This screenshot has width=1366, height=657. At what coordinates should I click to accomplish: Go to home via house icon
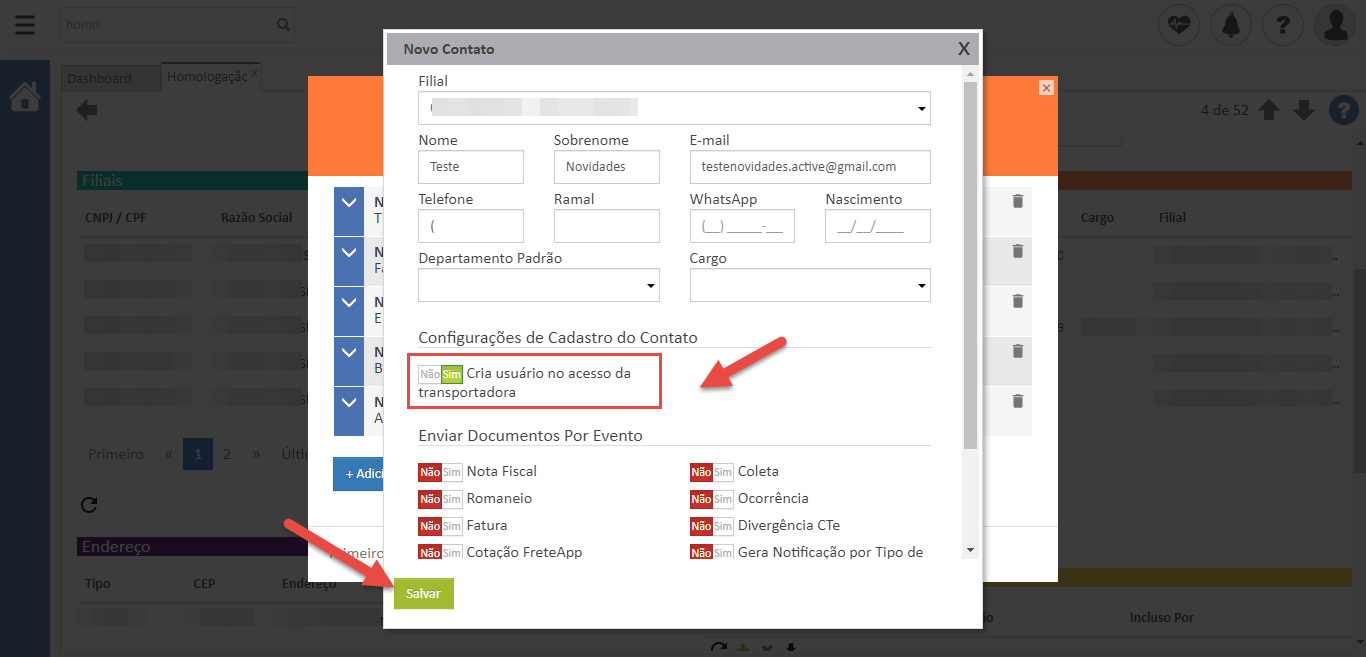click(25, 97)
